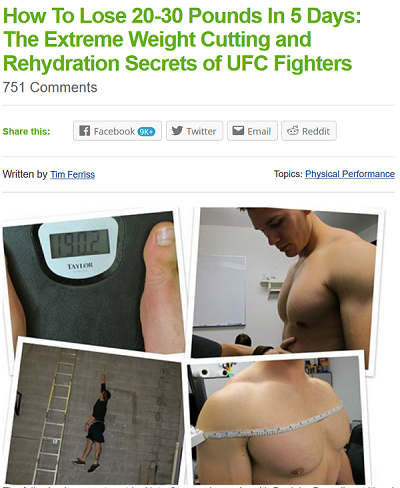Open the Tim Ferriss author link
Viewport: 400px width, 488px height.
point(72,174)
